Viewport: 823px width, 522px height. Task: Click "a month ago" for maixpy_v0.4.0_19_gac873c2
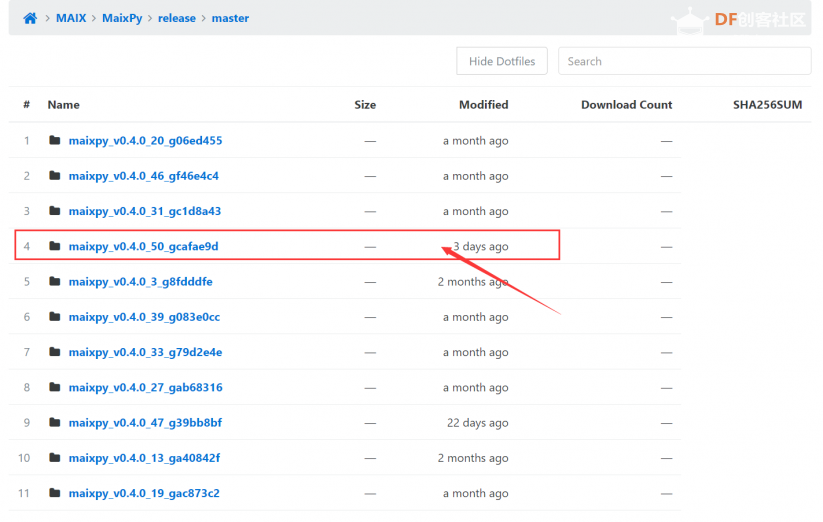click(476, 493)
